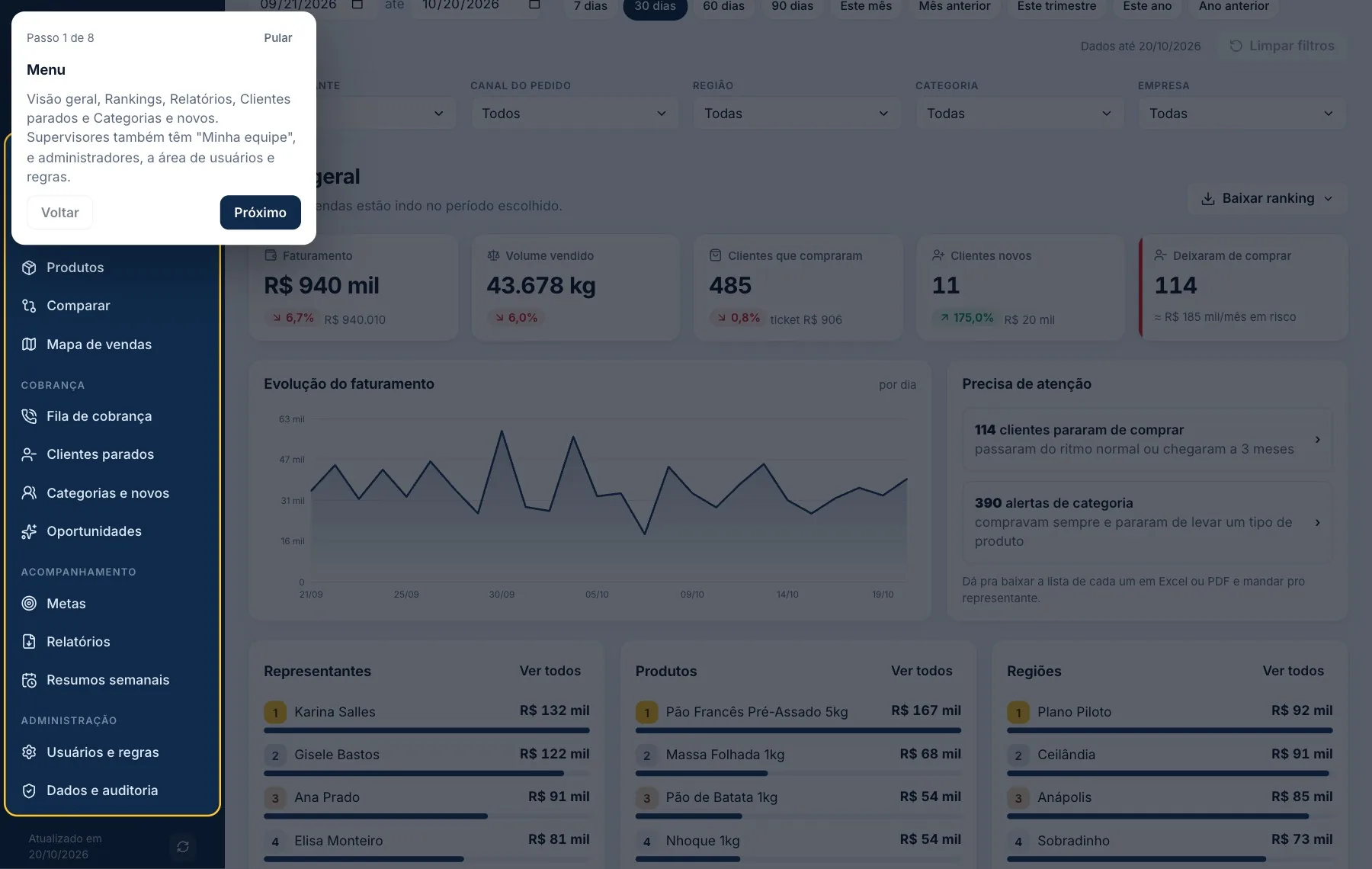The height and width of the screenshot is (869, 1372).
Task: Click the Relatórios document icon
Action: coord(29,642)
